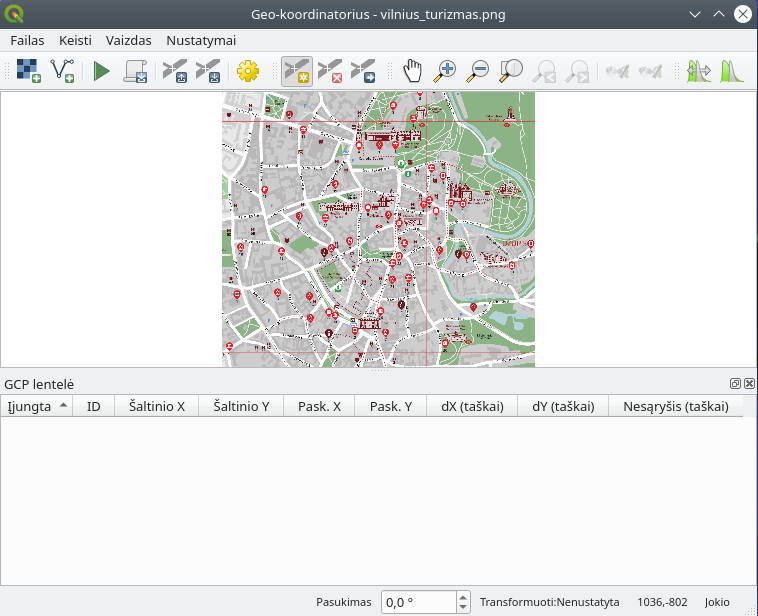Open a vector layer with V+ icon
Image resolution: width=758 pixels, height=616 pixels.
point(63,71)
